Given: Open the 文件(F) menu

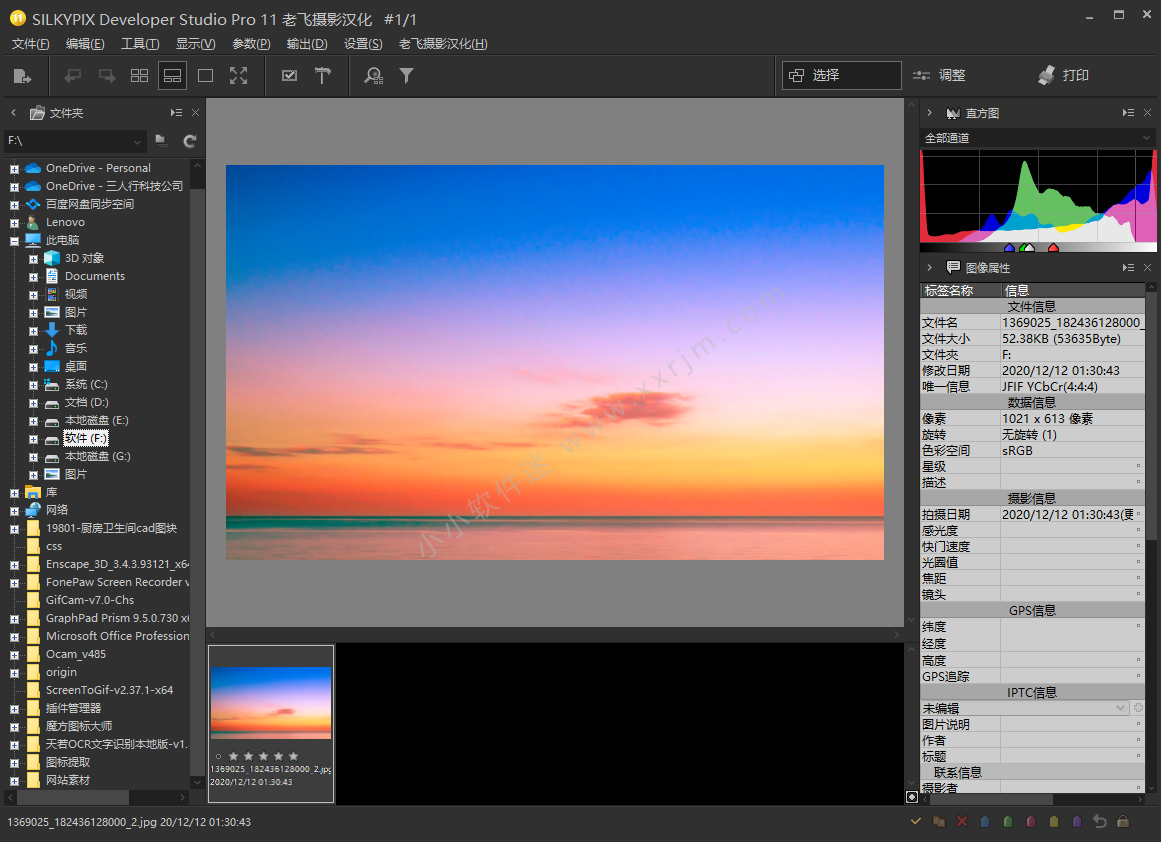Looking at the screenshot, I should point(30,44).
